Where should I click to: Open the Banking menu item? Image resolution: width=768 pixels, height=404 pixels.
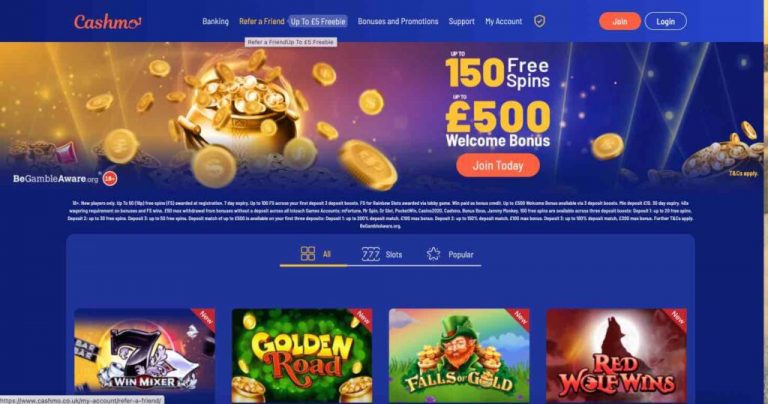coord(216,22)
